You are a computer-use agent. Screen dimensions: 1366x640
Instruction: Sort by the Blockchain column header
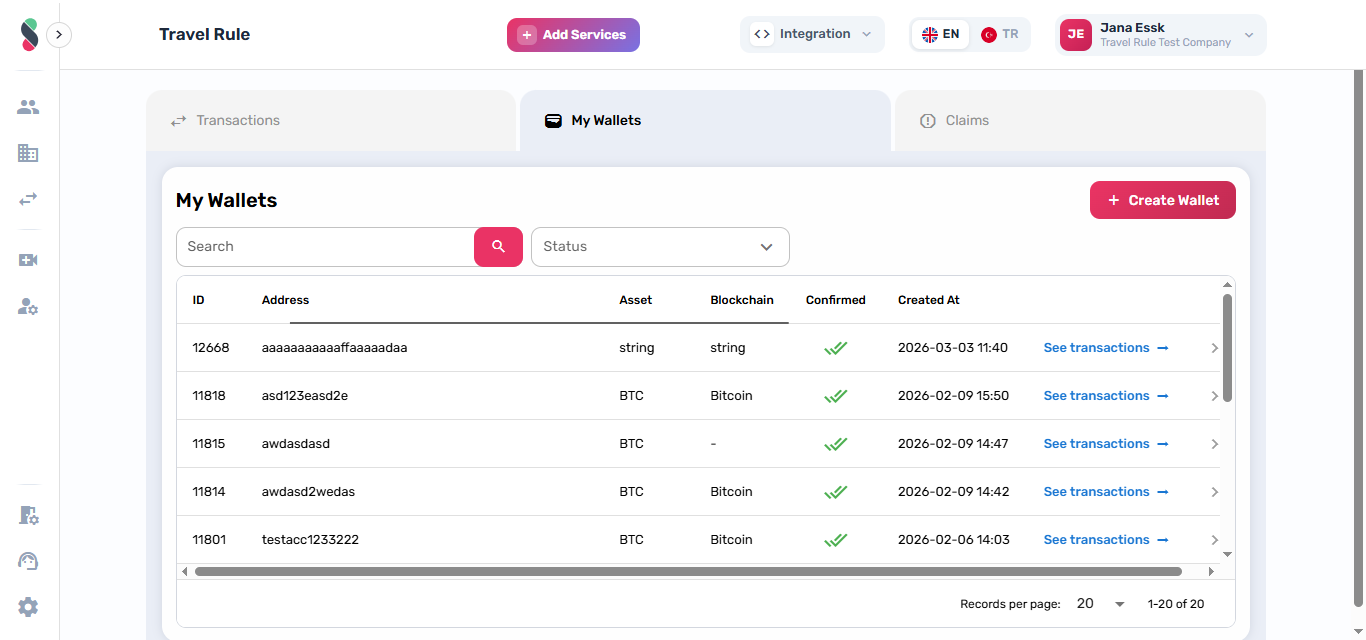tap(742, 300)
